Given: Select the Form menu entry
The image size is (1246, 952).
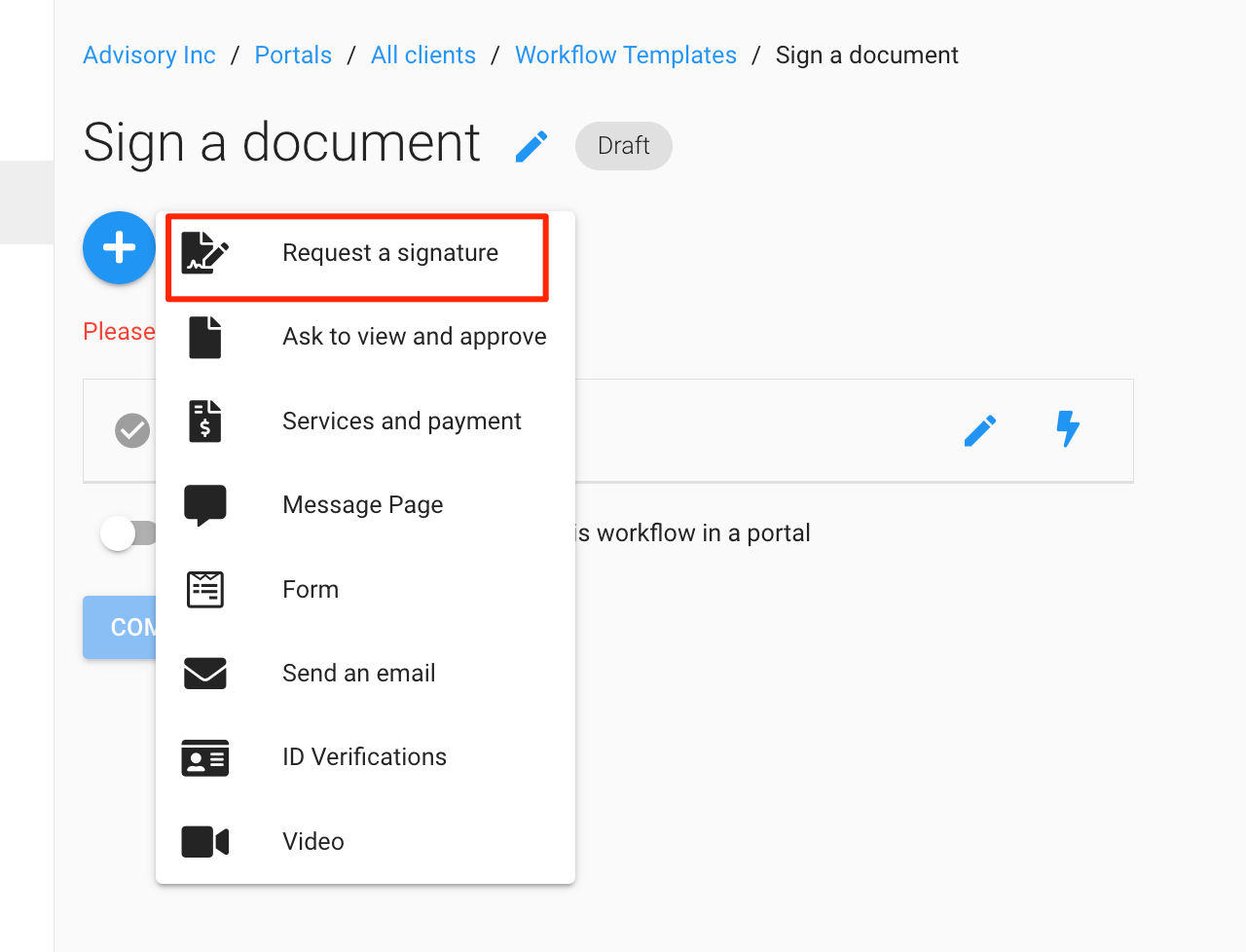Looking at the screenshot, I should [311, 590].
